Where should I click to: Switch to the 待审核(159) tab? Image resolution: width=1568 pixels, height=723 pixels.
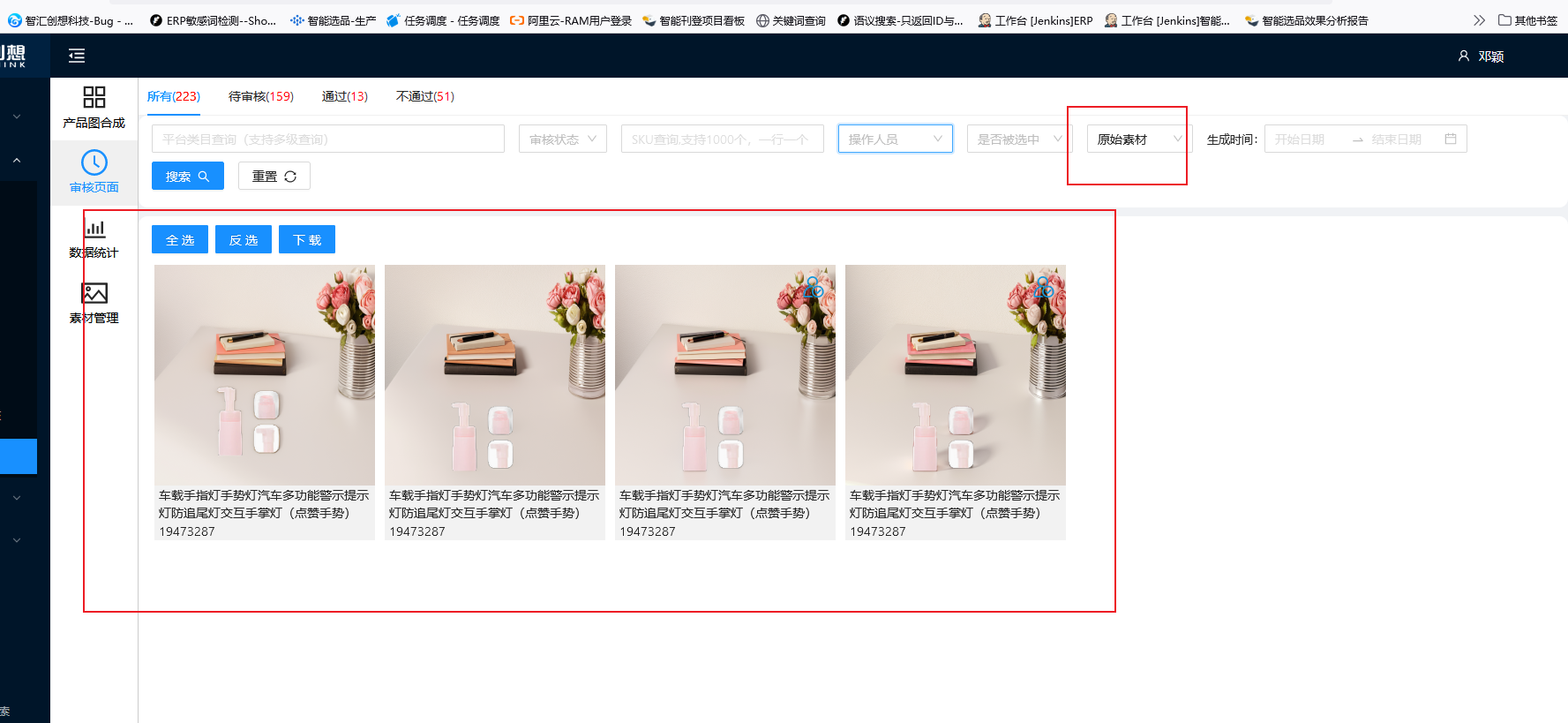[x=261, y=96]
